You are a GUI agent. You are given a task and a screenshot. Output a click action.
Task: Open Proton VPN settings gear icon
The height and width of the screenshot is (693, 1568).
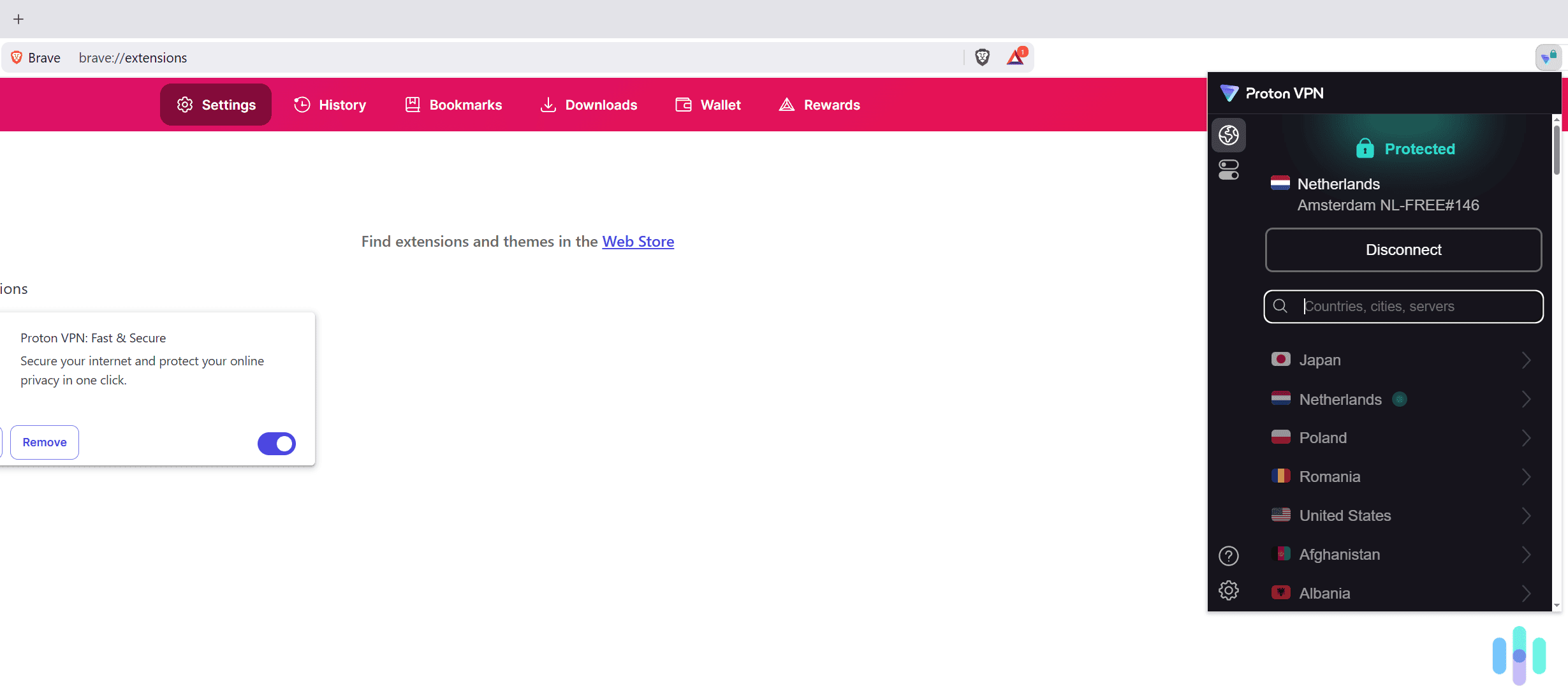(1228, 590)
